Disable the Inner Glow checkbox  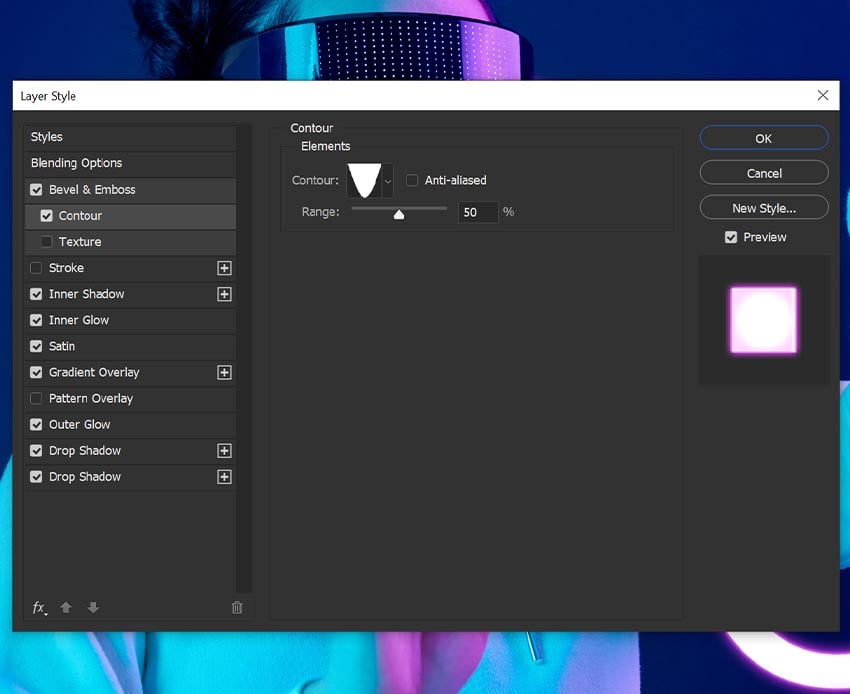36,320
